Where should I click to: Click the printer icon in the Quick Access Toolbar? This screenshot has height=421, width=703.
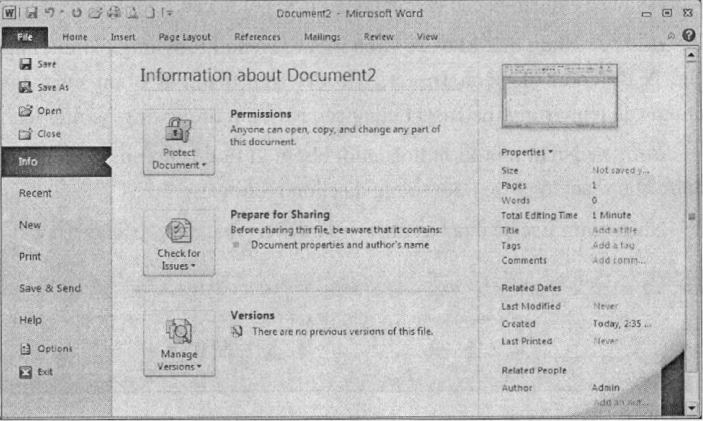114,13
